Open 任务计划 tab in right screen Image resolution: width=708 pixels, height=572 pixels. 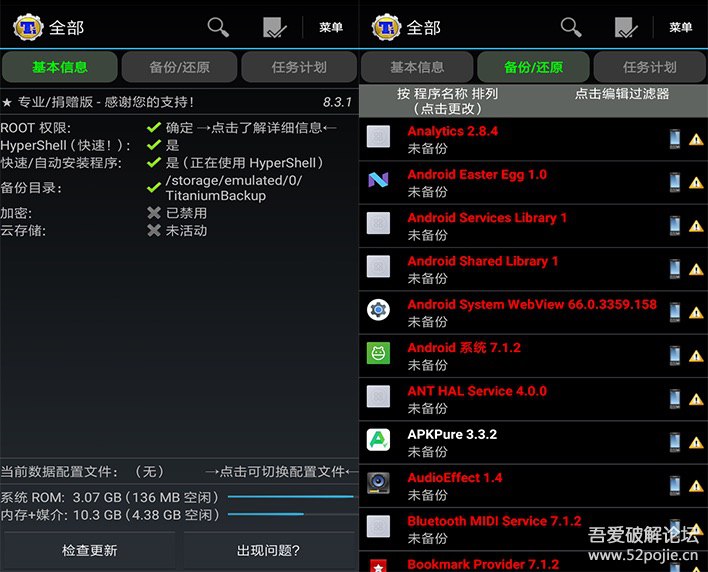point(650,67)
